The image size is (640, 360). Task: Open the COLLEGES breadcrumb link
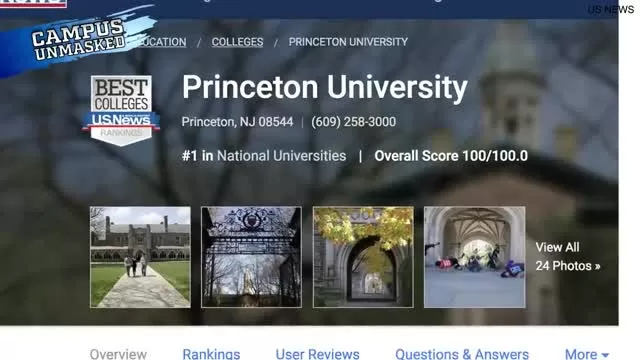(237, 42)
